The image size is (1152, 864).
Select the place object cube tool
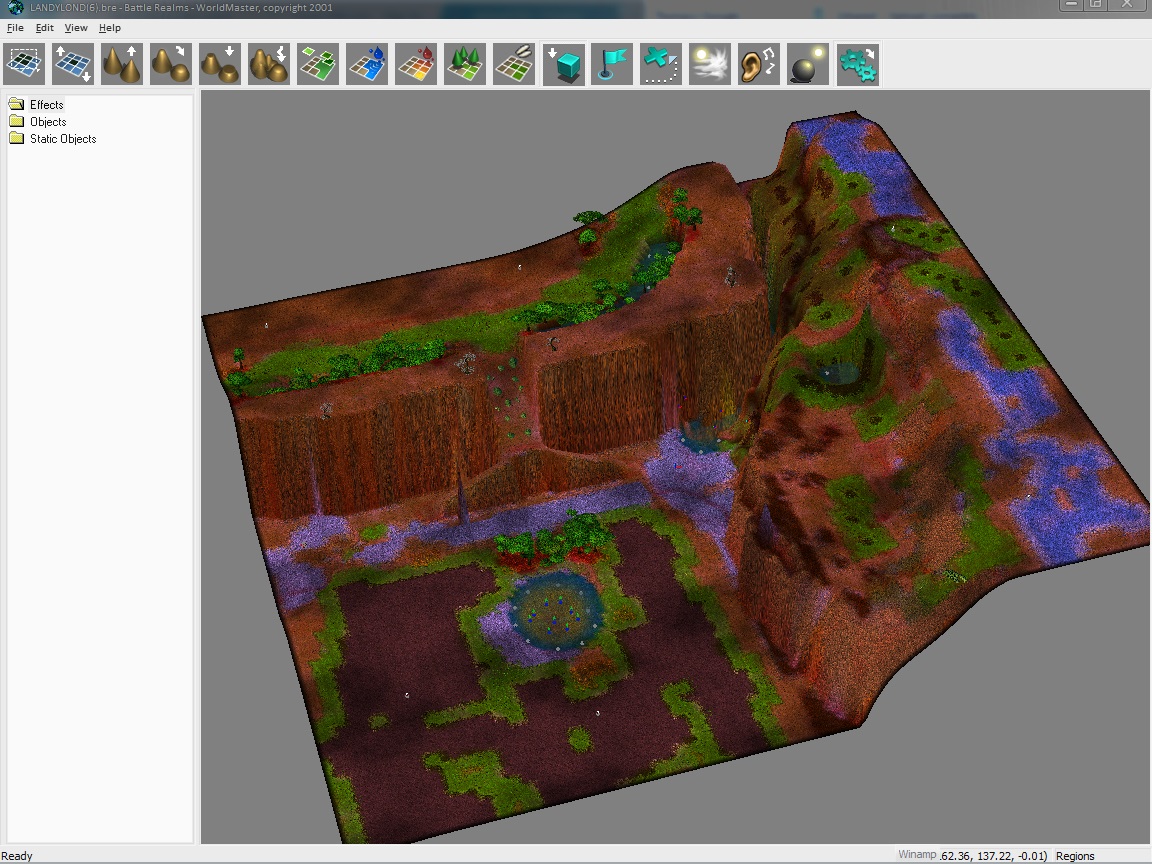point(564,64)
